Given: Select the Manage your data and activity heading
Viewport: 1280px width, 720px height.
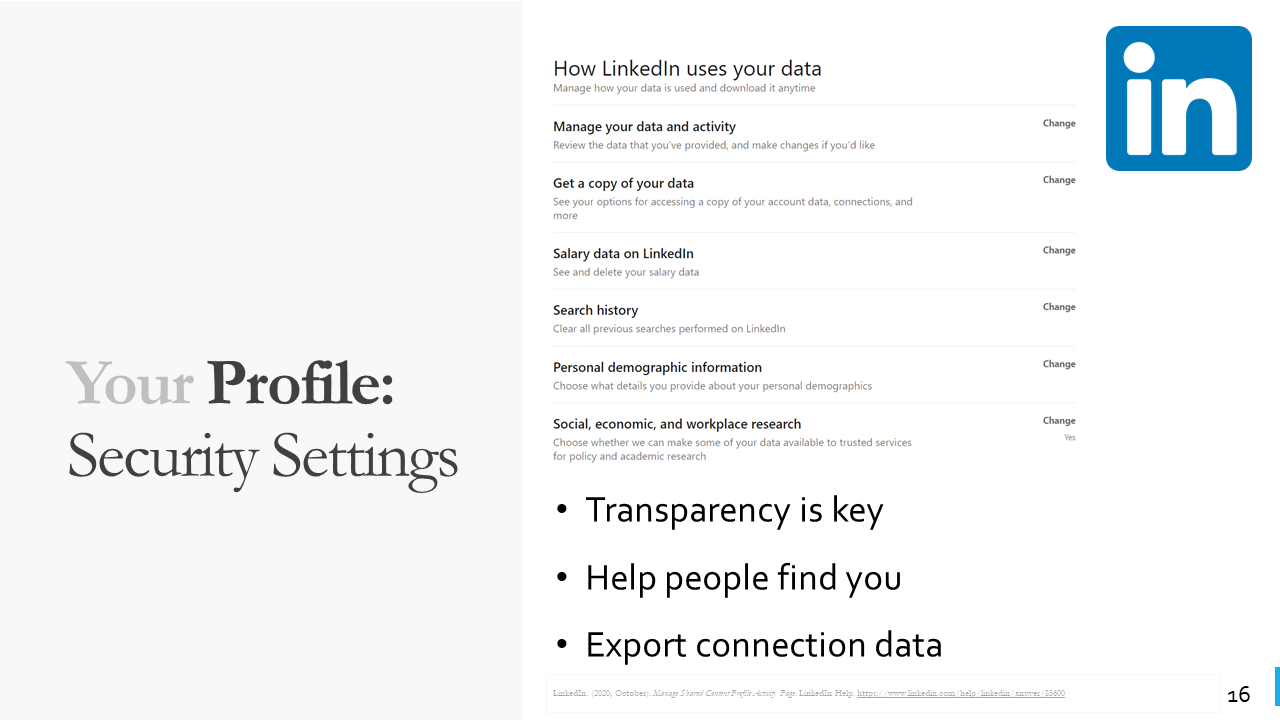Looking at the screenshot, I should [644, 127].
